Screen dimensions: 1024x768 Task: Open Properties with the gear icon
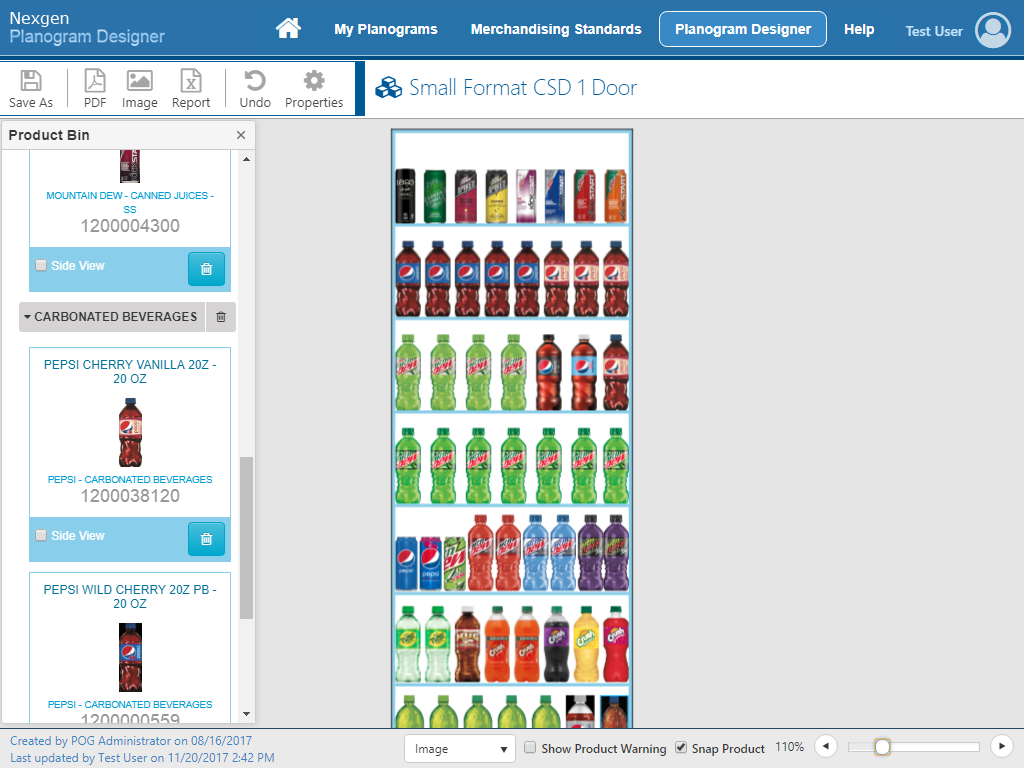pos(314,81)
